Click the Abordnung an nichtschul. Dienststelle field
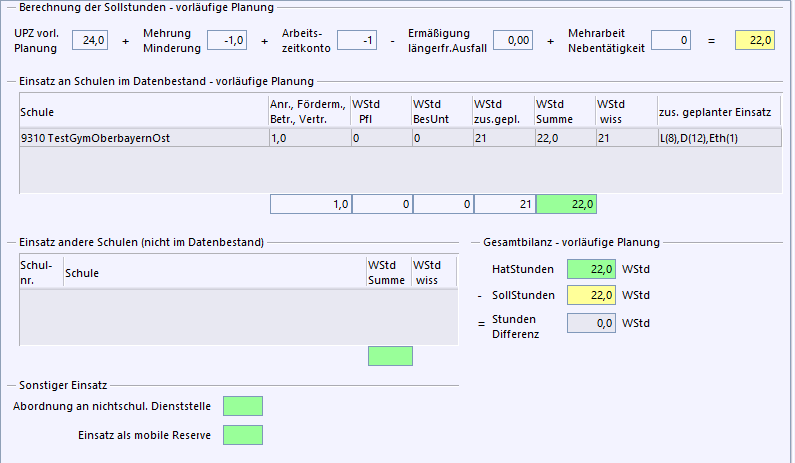 coord(243,406)
